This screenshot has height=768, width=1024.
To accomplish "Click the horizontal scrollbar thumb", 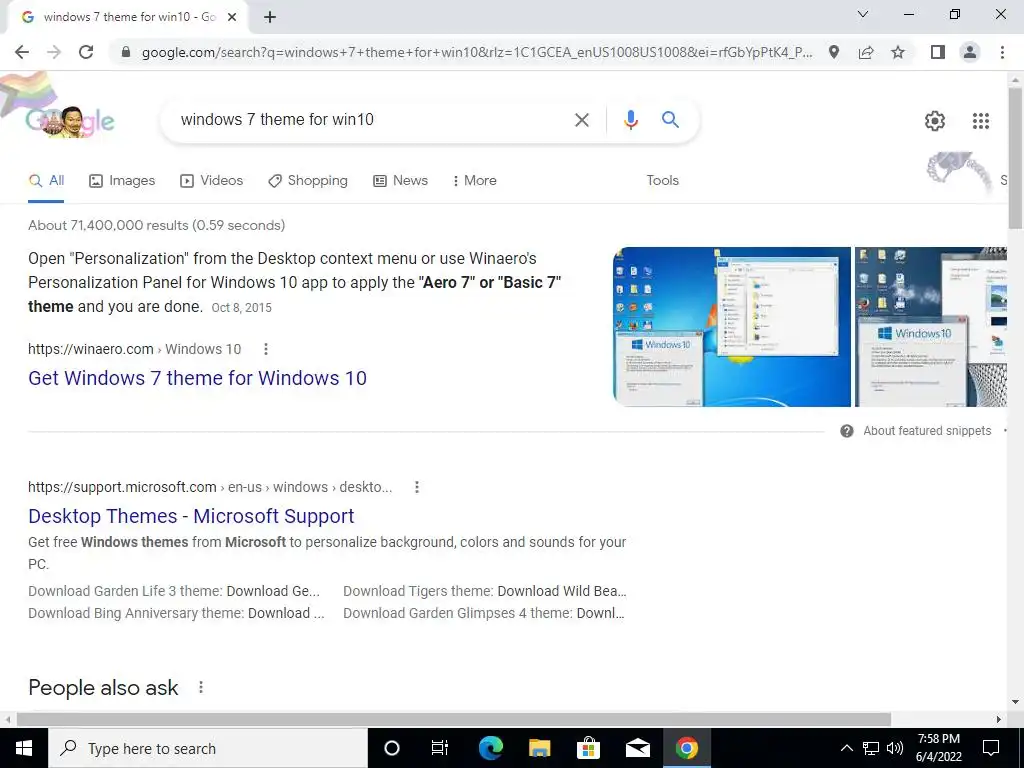I will [454, 719].
